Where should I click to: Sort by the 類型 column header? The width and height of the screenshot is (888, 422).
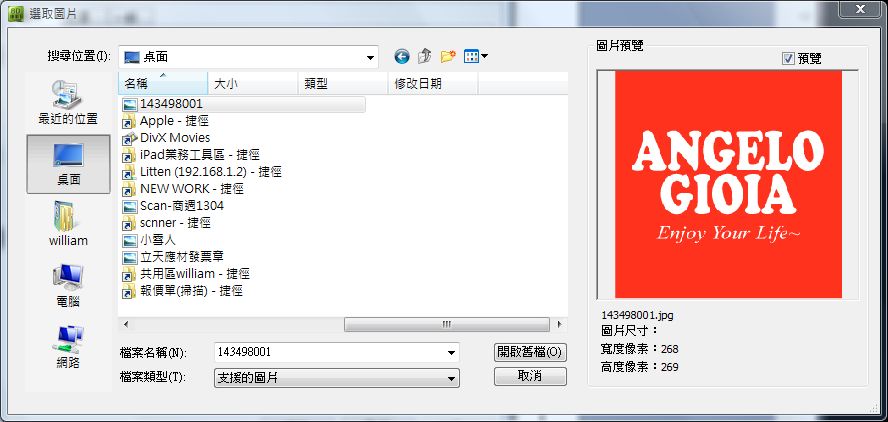343,84
